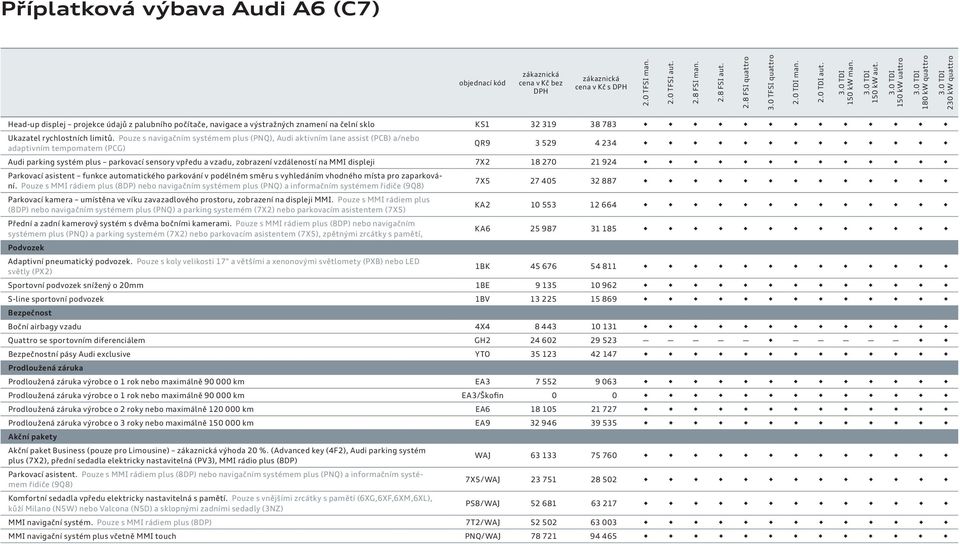Select 'S-line sportovní podvozek' row
Viewport: 960px width, 544px height.
click(56, 299)
